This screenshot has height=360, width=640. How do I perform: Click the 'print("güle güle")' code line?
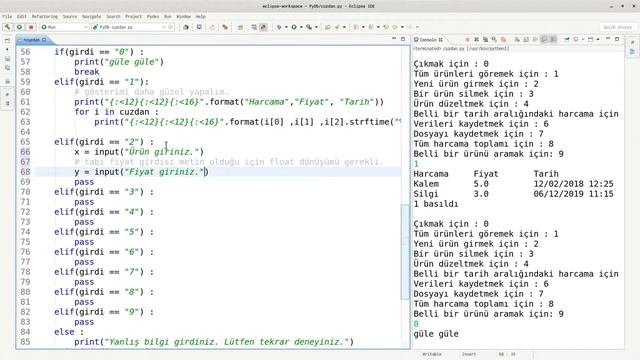pyautogui.click(x=119, y=62)
